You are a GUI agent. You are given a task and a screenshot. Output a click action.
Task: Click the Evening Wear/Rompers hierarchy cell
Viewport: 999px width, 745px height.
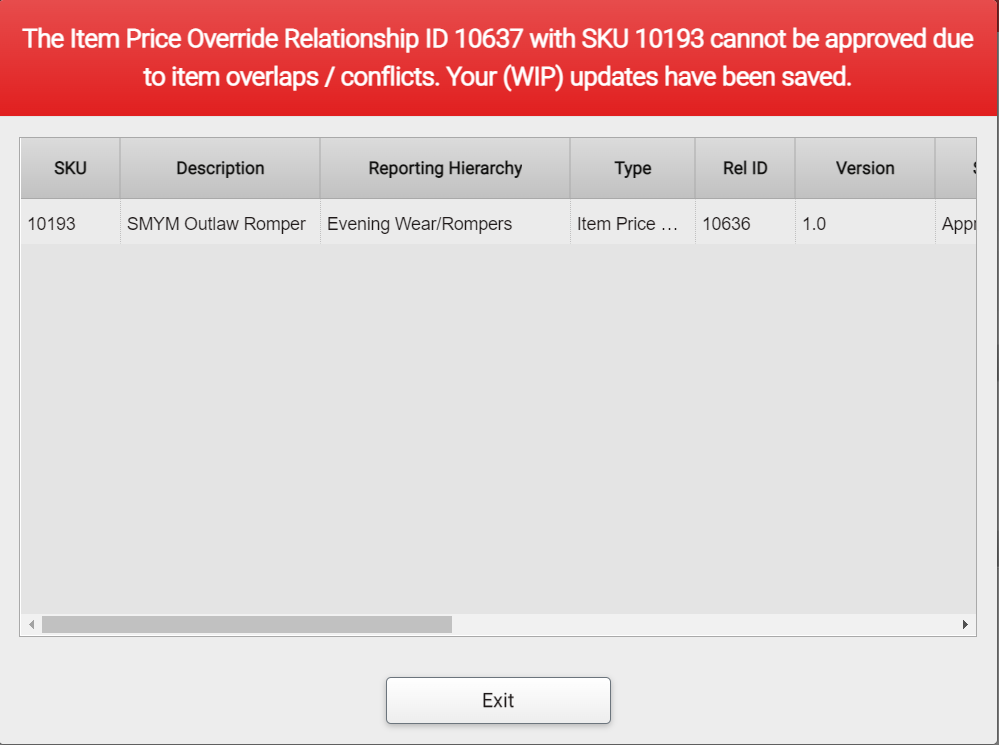coord(445,224)
